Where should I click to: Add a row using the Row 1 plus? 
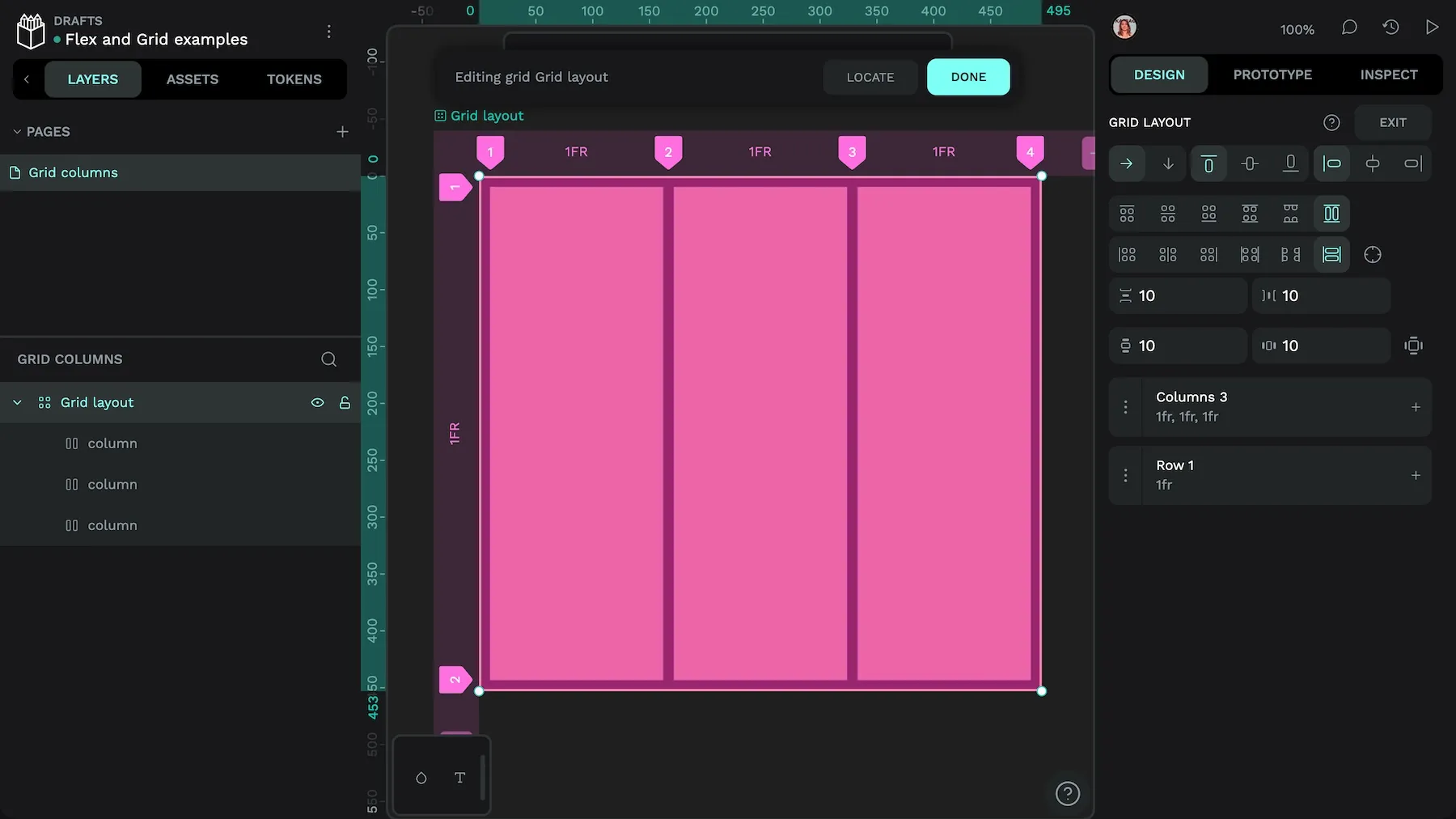(x=1416, y=476)
